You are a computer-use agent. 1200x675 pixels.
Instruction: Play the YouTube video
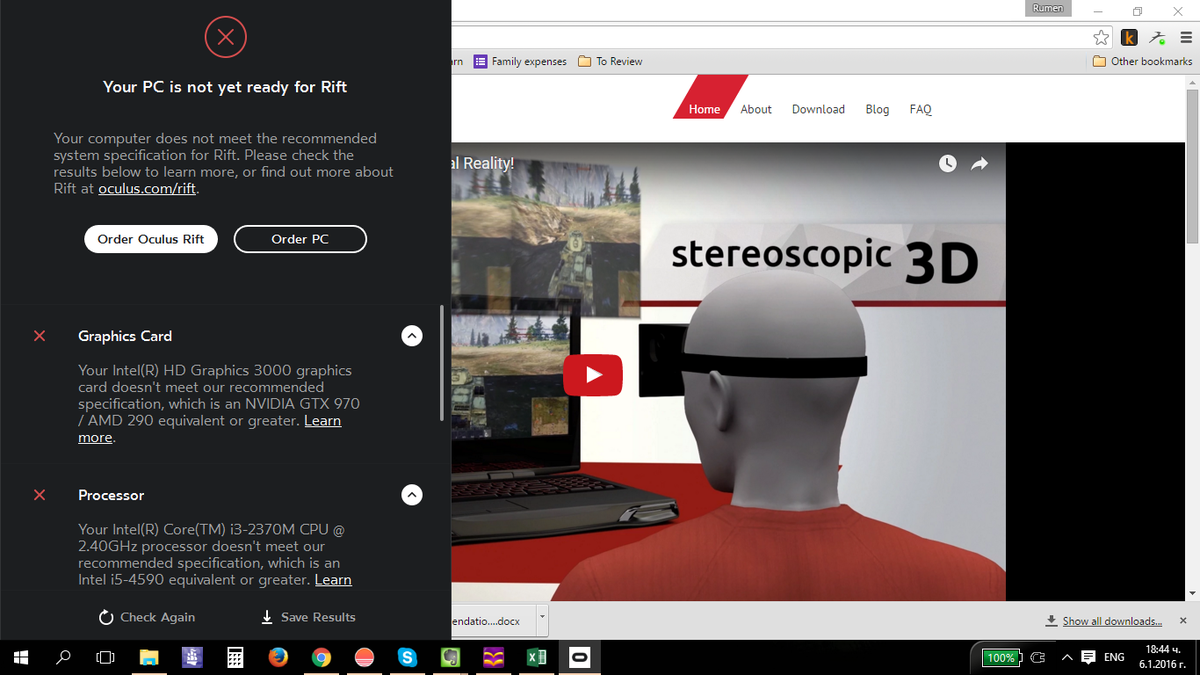click(593, 375)
